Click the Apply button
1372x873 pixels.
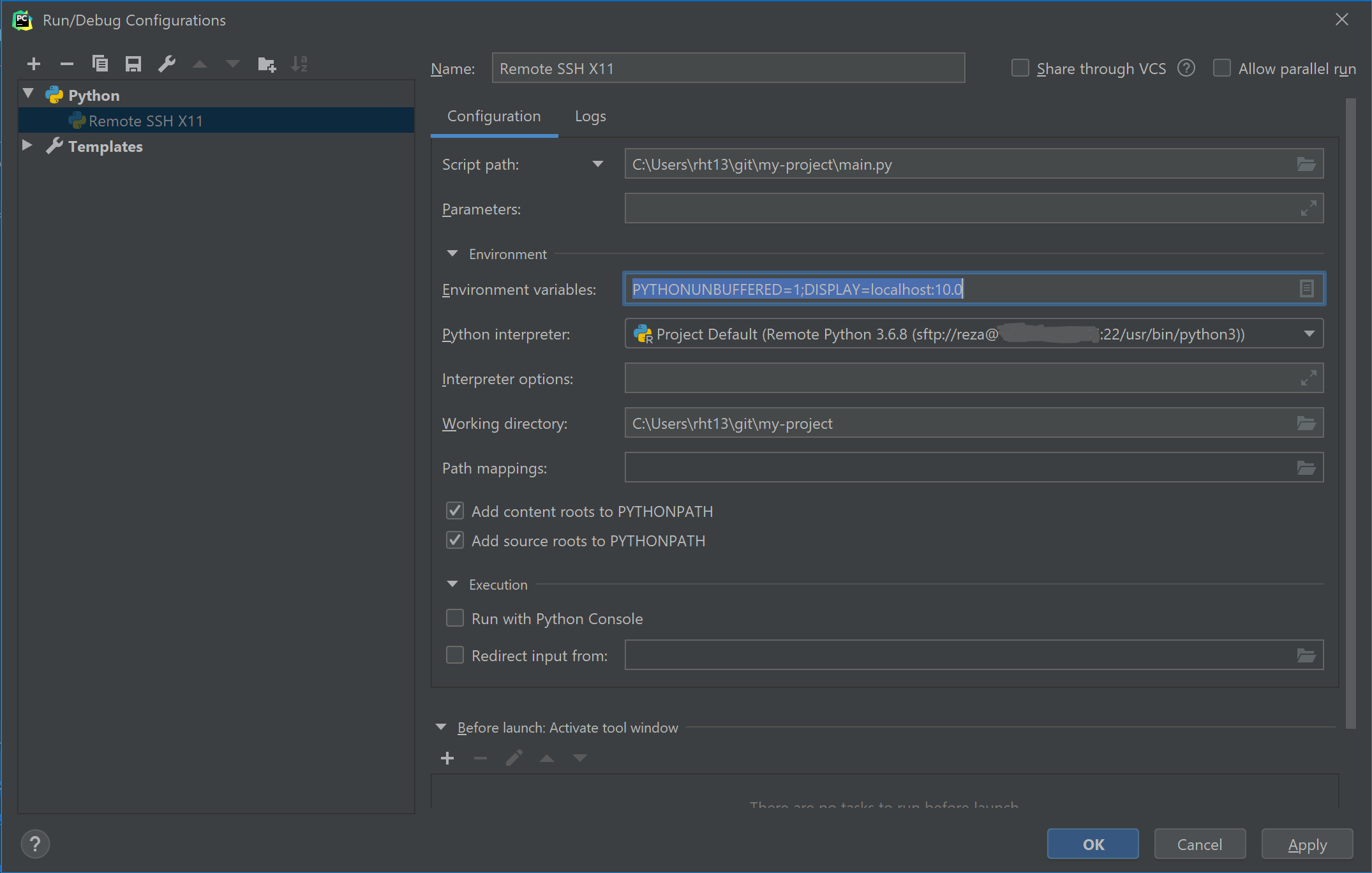[1307, 844]
